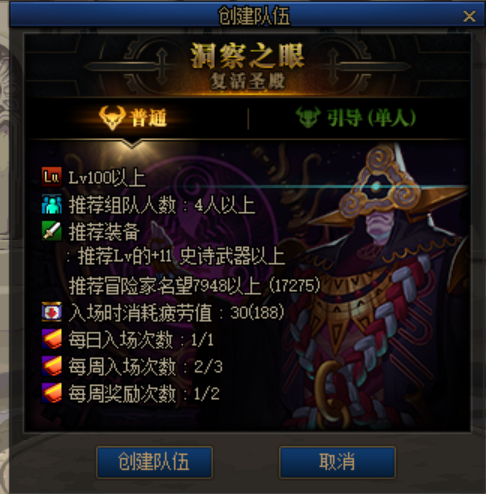Click the golden horned skull icon

coord(112,118)
